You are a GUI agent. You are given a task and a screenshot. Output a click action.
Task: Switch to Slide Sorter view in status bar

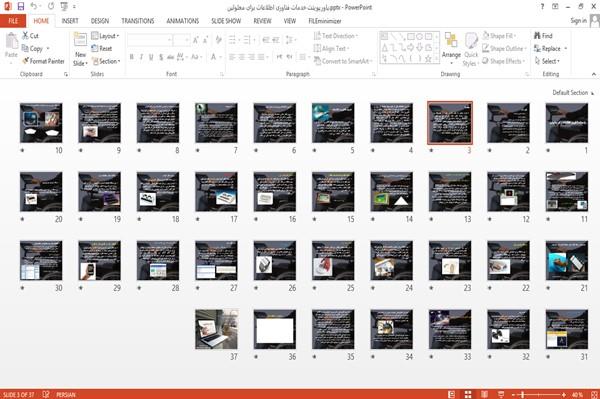pyautogui.click(x=468, y=394)
